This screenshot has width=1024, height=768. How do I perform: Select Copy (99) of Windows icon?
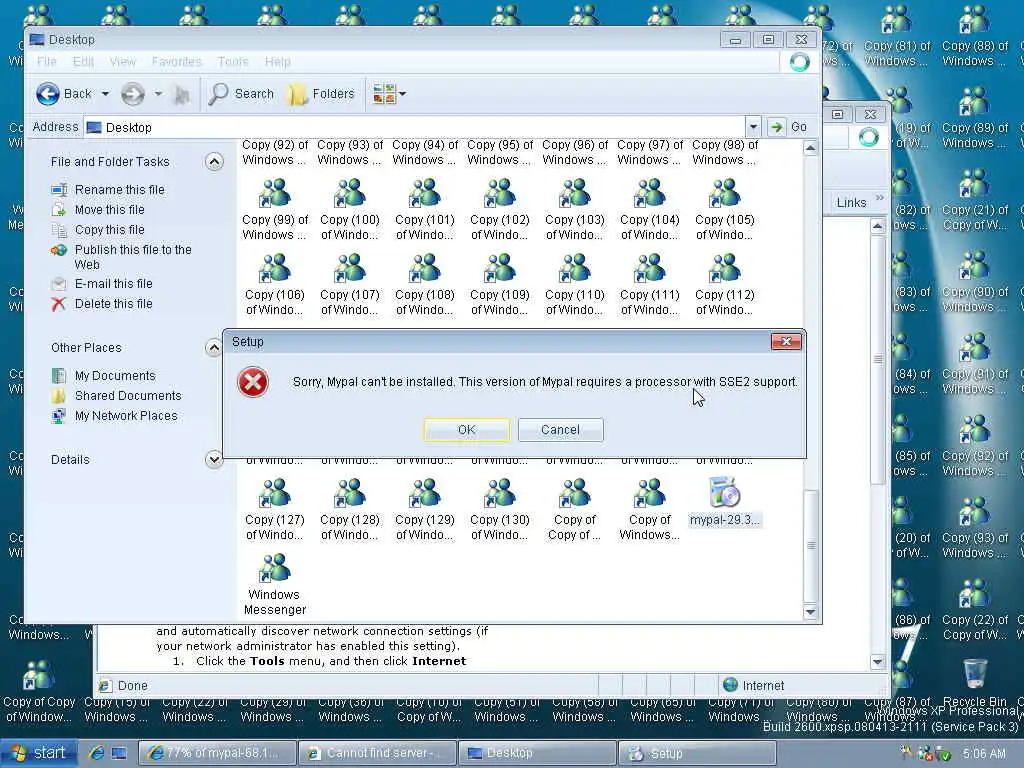274,209
